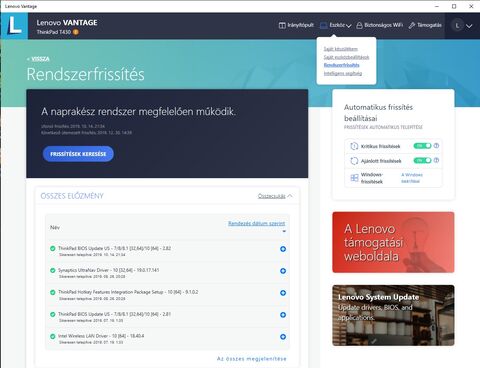
Task: Select first Eszköz dropdown entry Saját készülékem
Action: pyautogui.click(x=340, y=49)
